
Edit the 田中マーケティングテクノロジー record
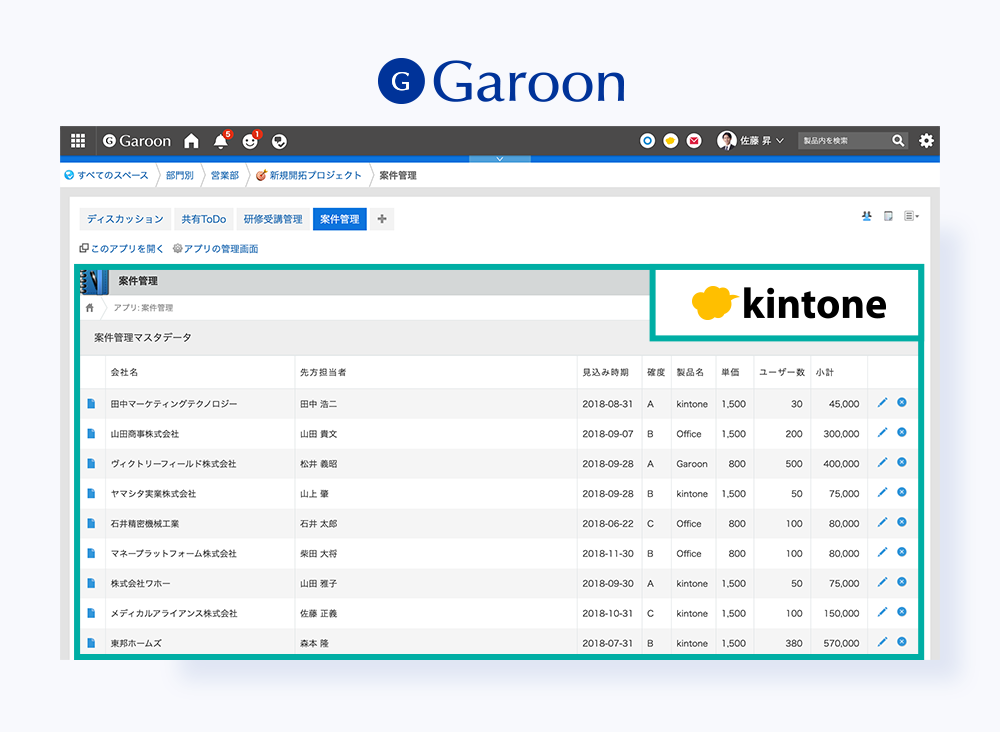pyautogui.click(x=883, y=402)
